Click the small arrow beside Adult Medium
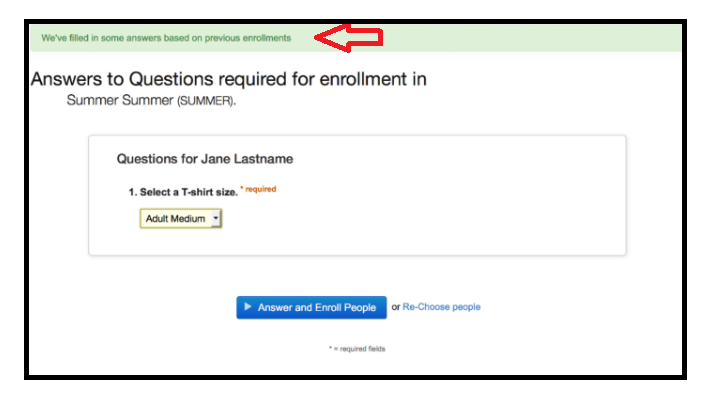Viewport: 709px width, 396px height. (x=216, y=218)
